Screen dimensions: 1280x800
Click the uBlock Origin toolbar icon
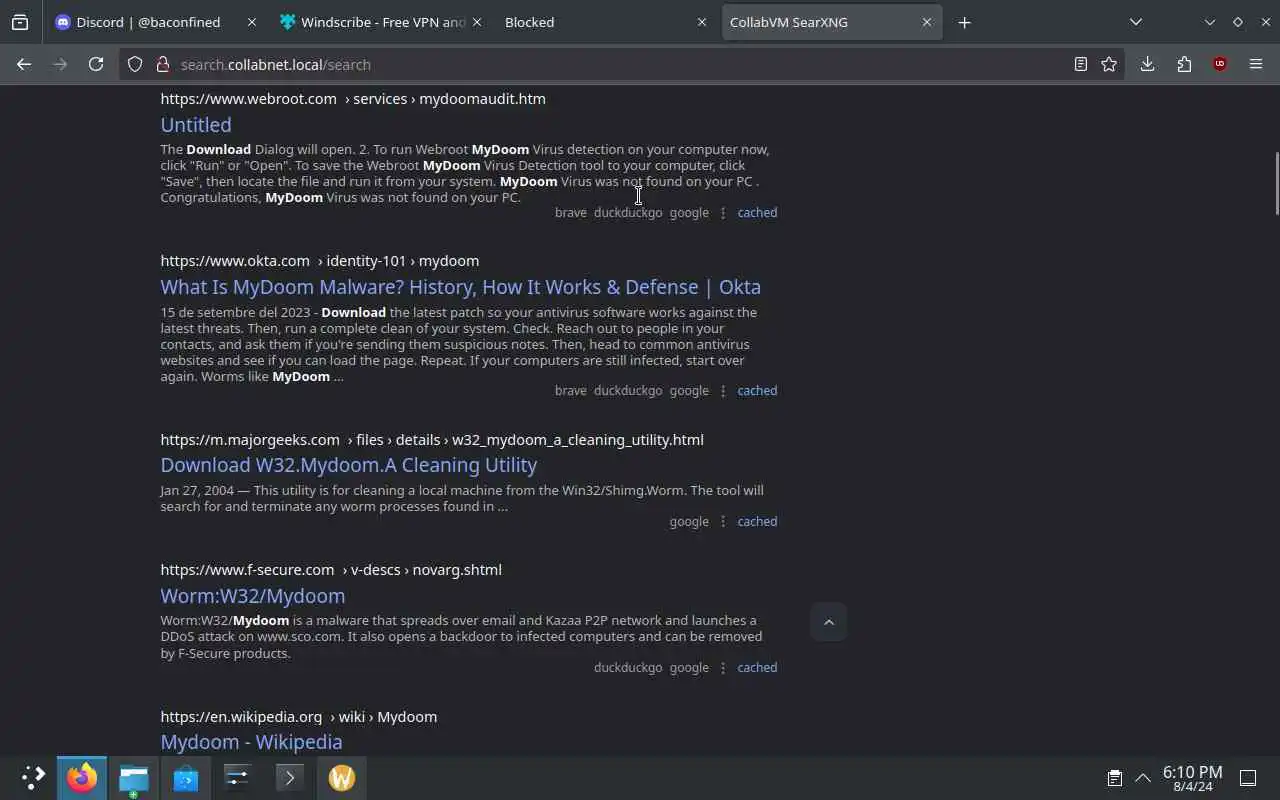1220,64
